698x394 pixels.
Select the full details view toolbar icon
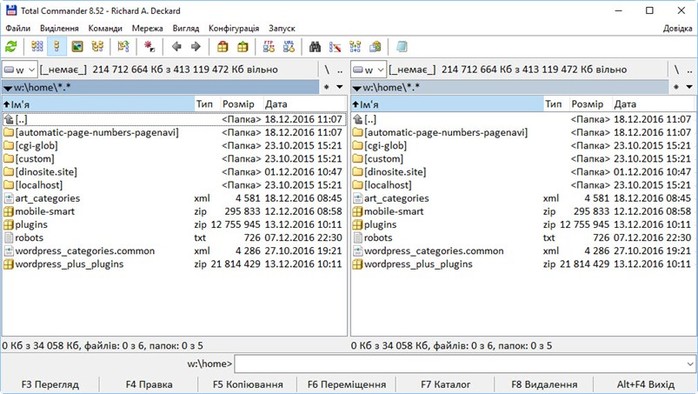coord(57,46)
